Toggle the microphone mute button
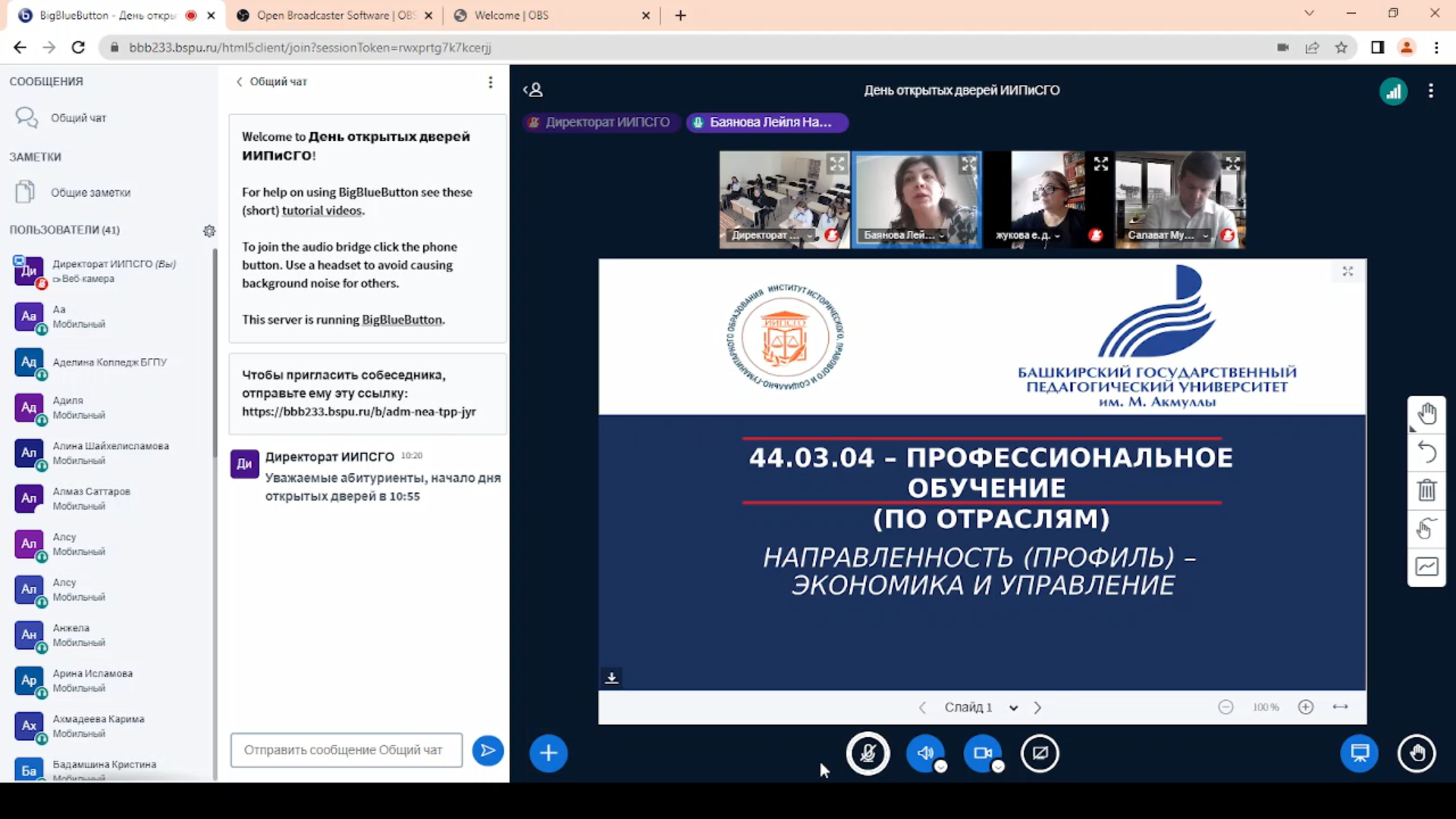The width and height of the screenshot is (1456, 819). coord(868,753)
